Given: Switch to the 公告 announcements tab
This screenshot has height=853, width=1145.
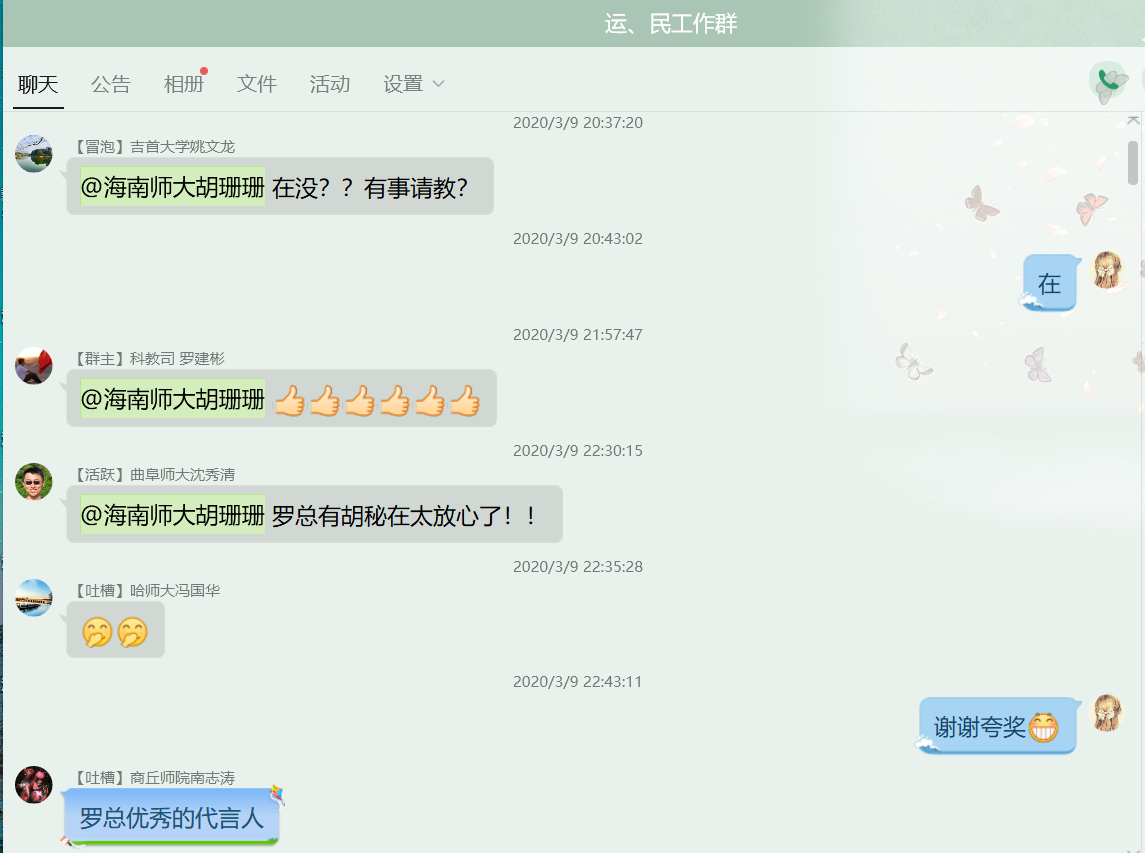Looking at the screenshot, I should click(111, 84).
